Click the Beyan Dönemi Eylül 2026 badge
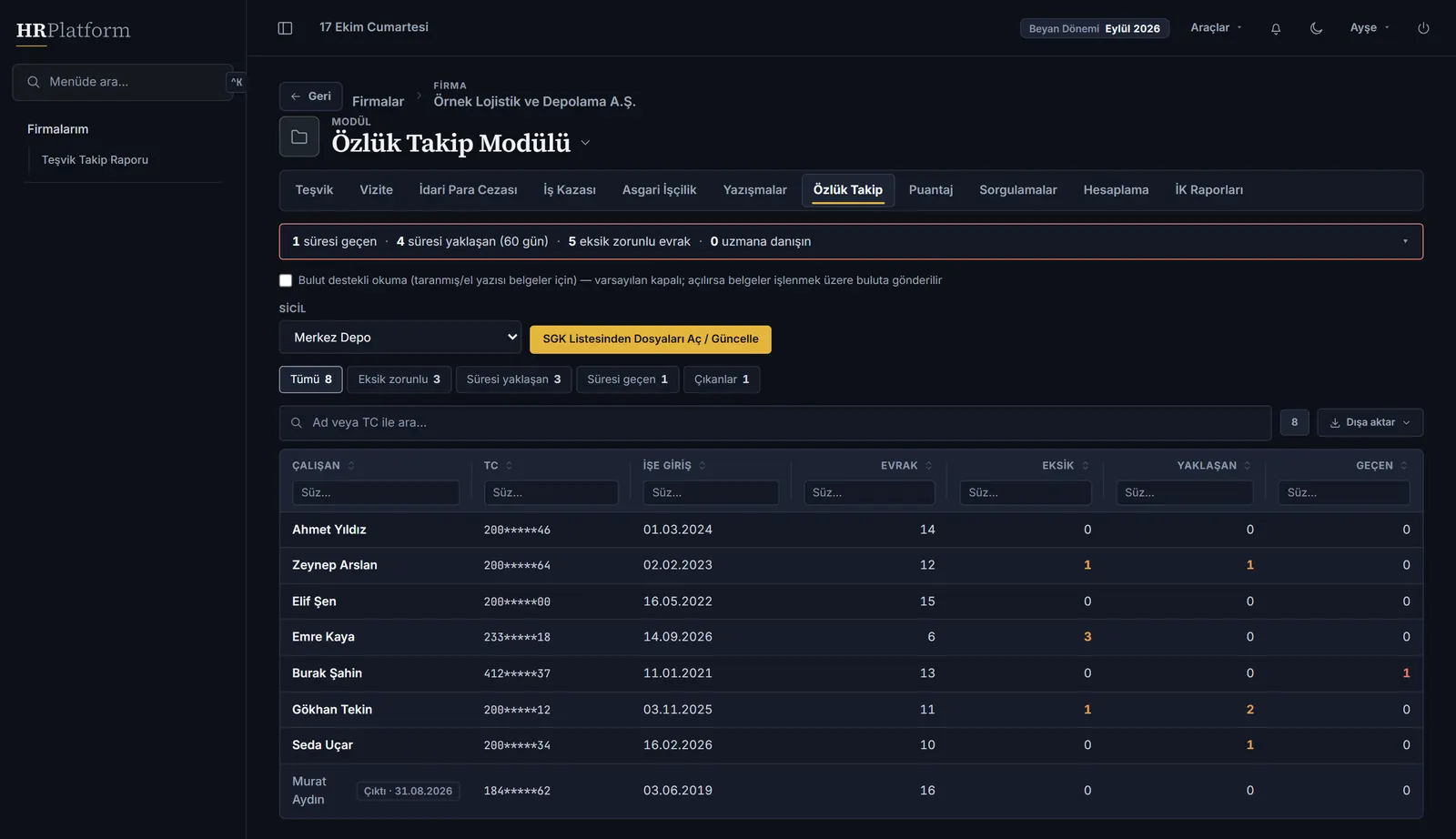1456x839 pixels. tap(1094, 29)
